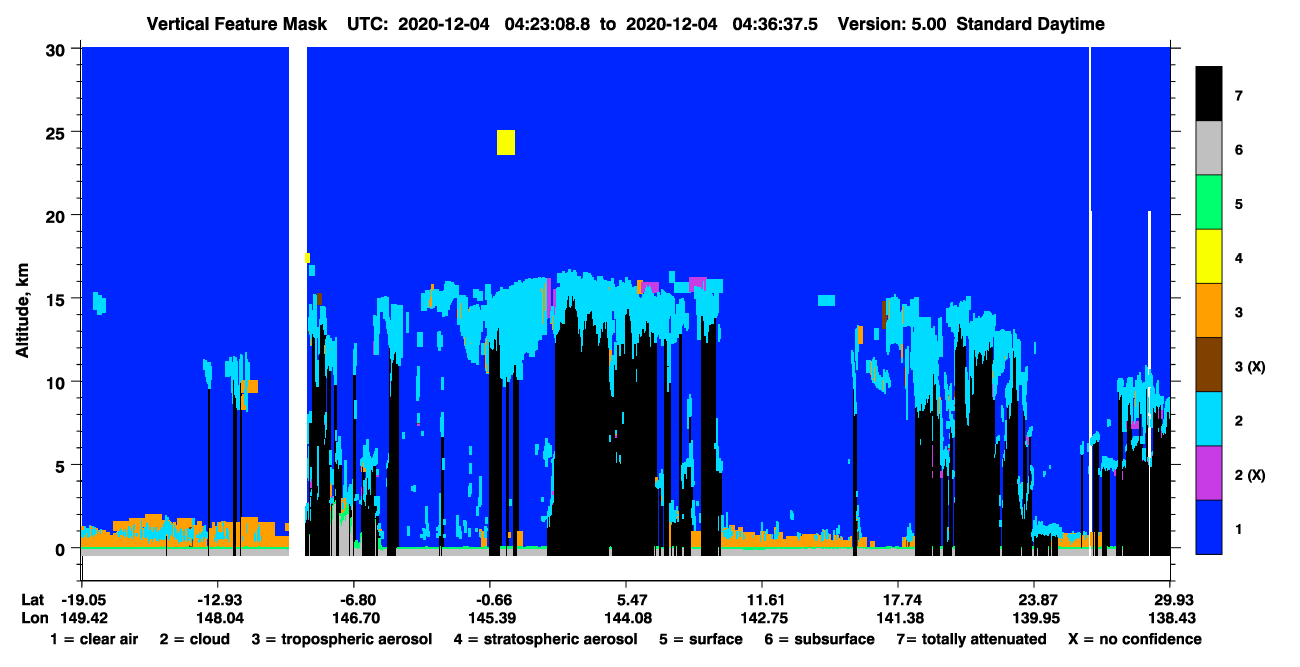Screen dimensions: 1300x667
Task: Click latitude value '-19.05'
Action: click(83, 600)
